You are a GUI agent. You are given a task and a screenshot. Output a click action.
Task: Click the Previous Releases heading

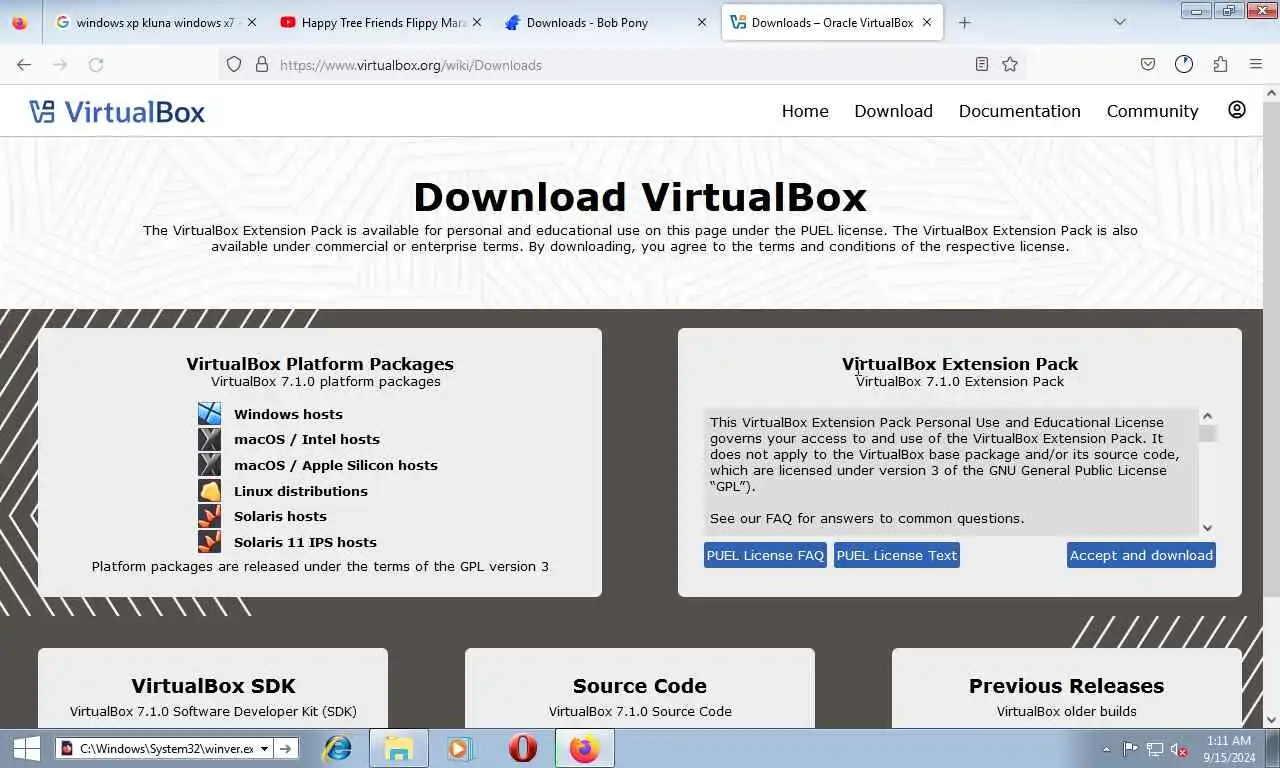point(1066,686)
